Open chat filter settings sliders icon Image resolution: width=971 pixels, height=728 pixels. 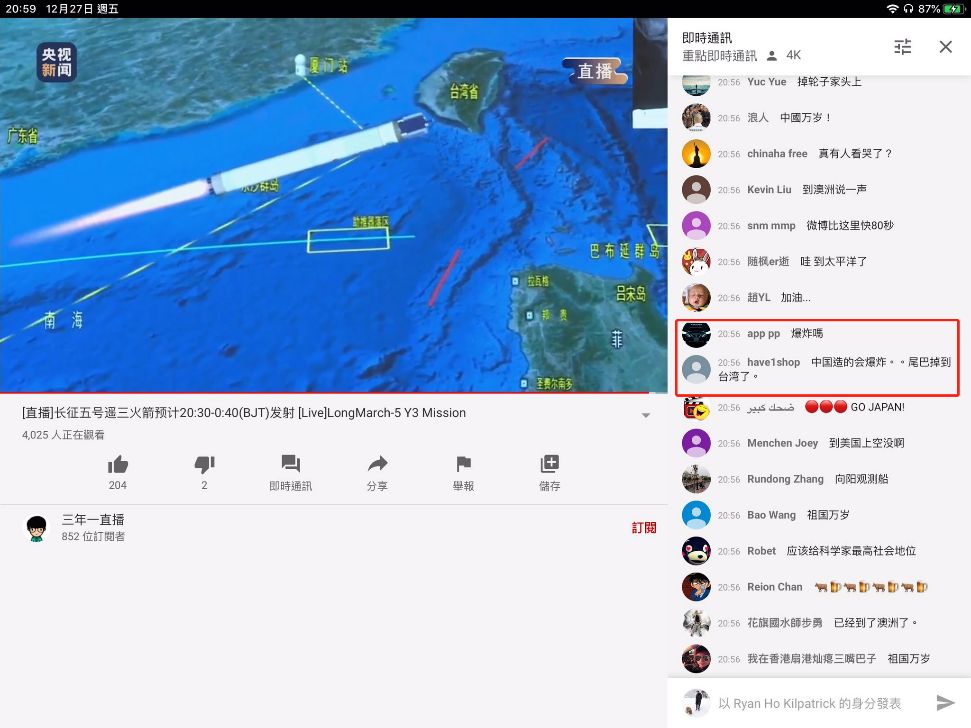tap(903, 46)
